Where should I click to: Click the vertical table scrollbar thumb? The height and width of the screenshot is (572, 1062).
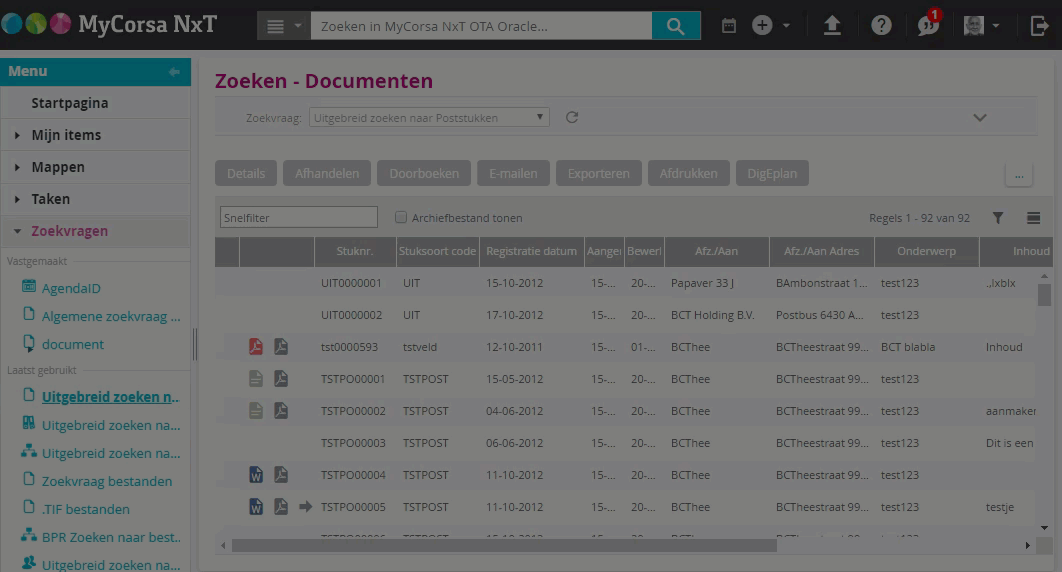[1044, 294]
